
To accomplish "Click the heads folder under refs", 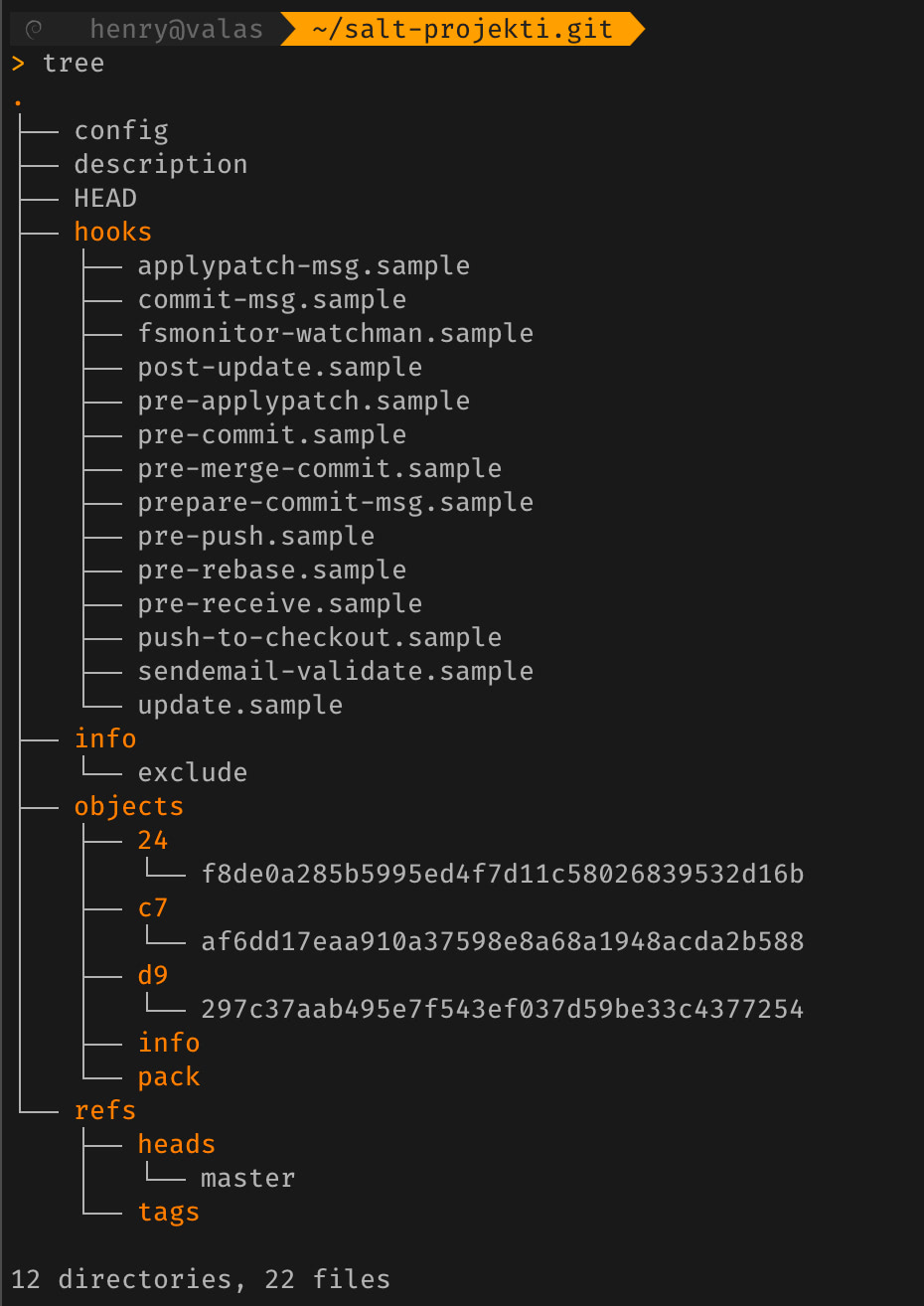I will (x=176, y=1145).
